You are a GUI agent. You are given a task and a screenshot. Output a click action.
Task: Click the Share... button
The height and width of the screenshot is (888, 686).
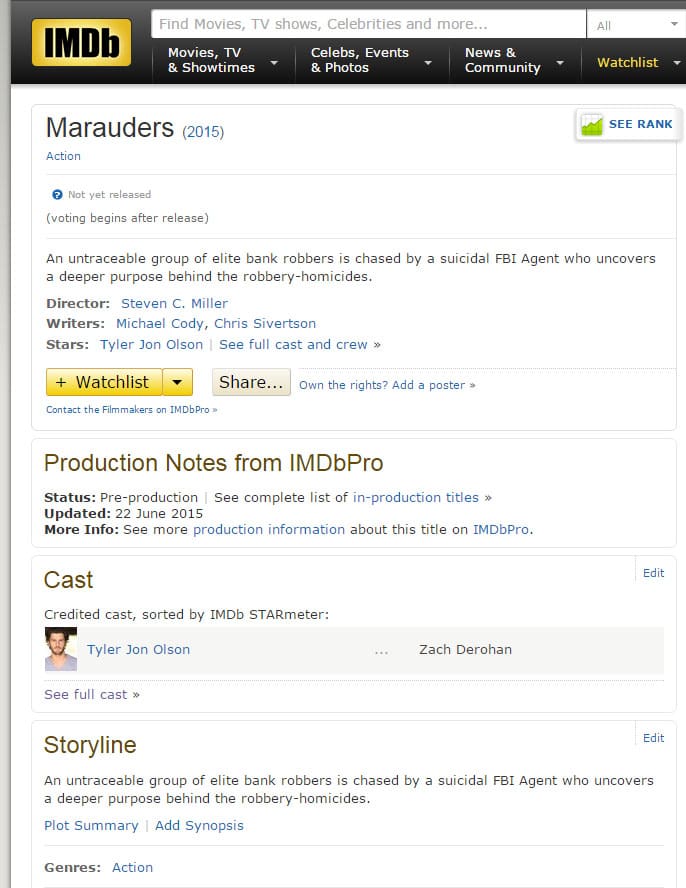click(x=251, y=382)
